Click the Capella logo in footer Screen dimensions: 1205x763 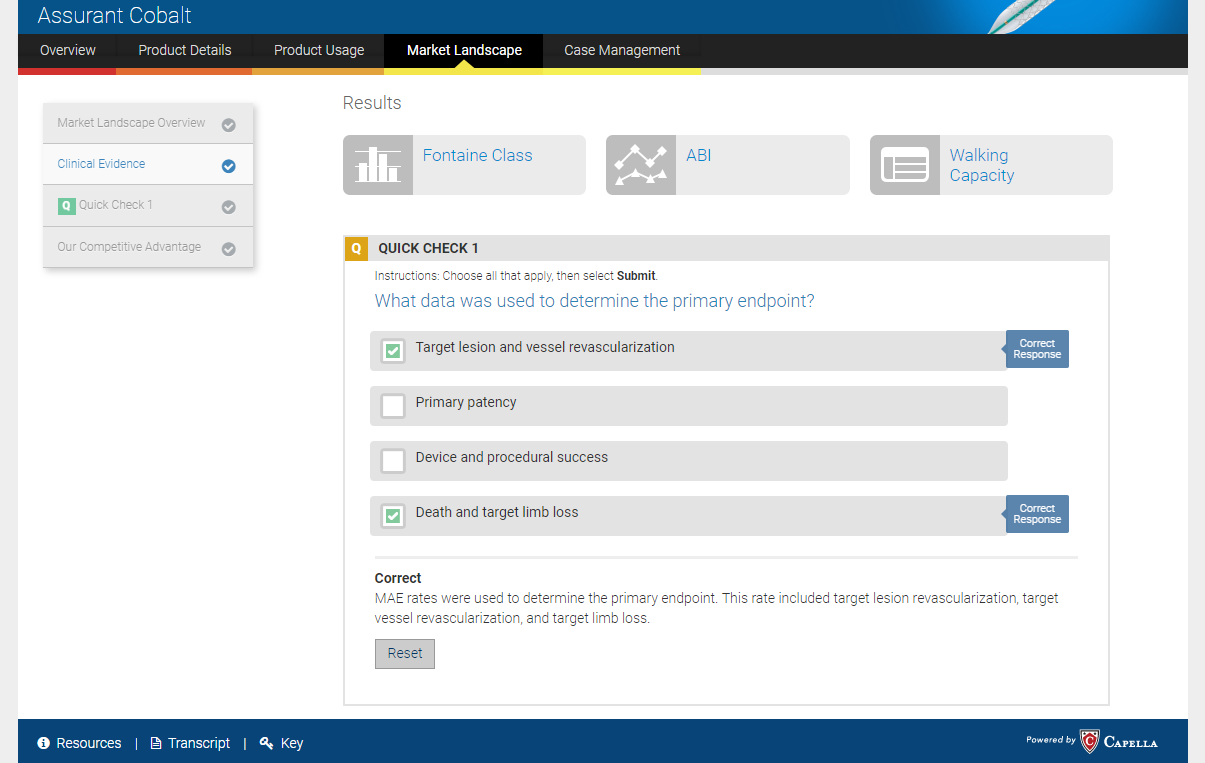[x=1119, y=741]
